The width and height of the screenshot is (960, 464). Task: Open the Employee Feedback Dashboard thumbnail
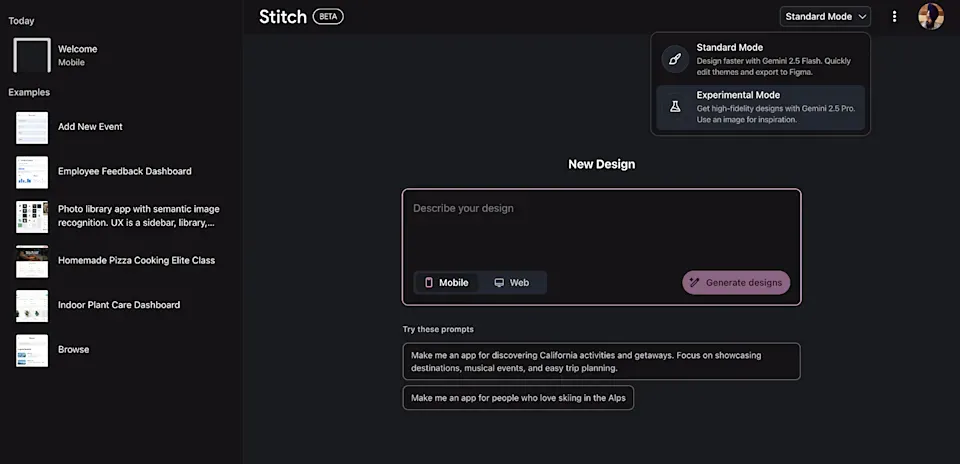pyautogui.click(x=32, y=172)
